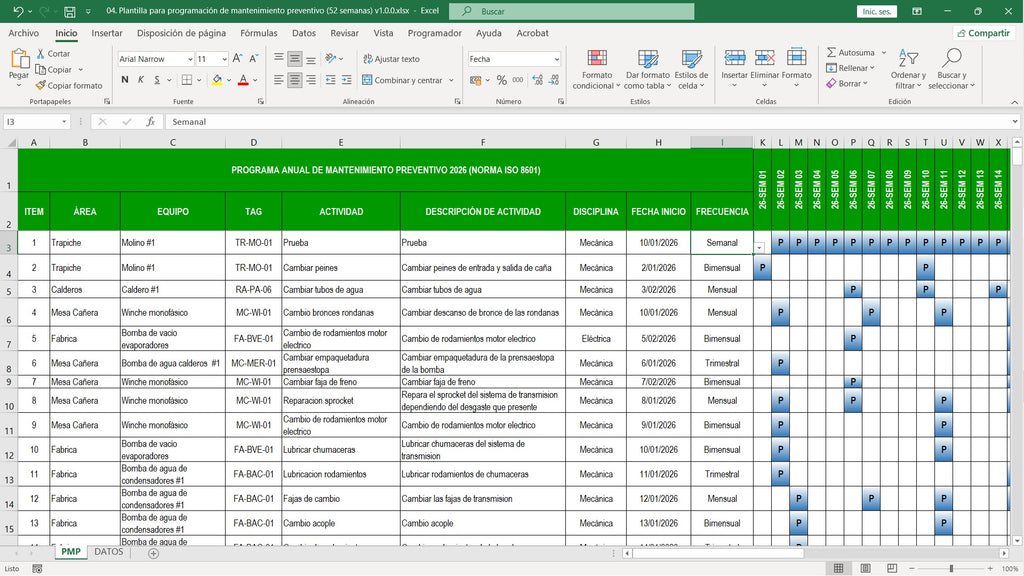Toggle bold N formatting
This screenshot has height=576, width=1024.
pyautogui.click(x=125, y=80)
